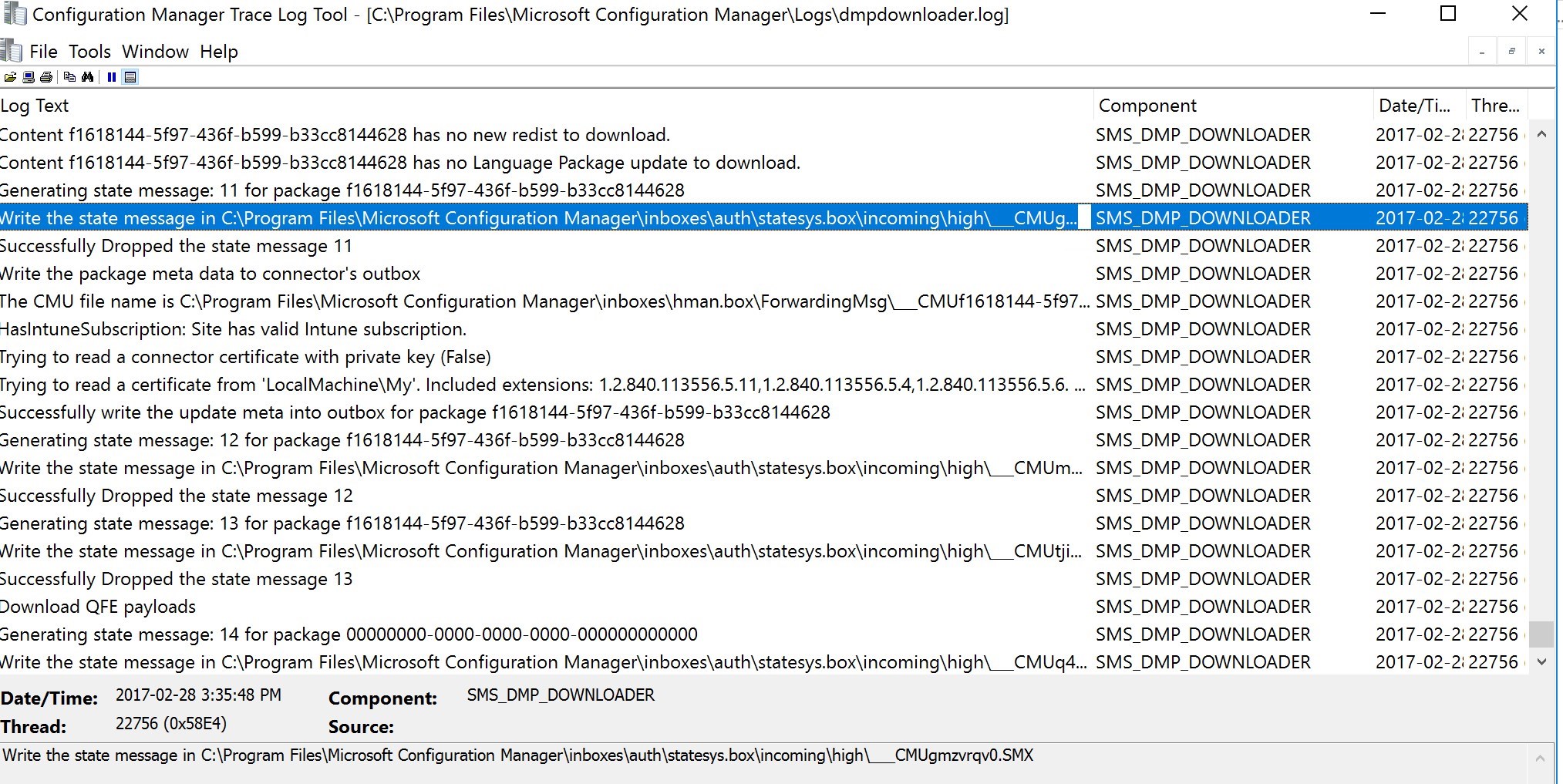The width and height of the screenshot is (1563, 784).
Task: Select row 'Generating state message: 11 for package'
Action: pos(763,190)
